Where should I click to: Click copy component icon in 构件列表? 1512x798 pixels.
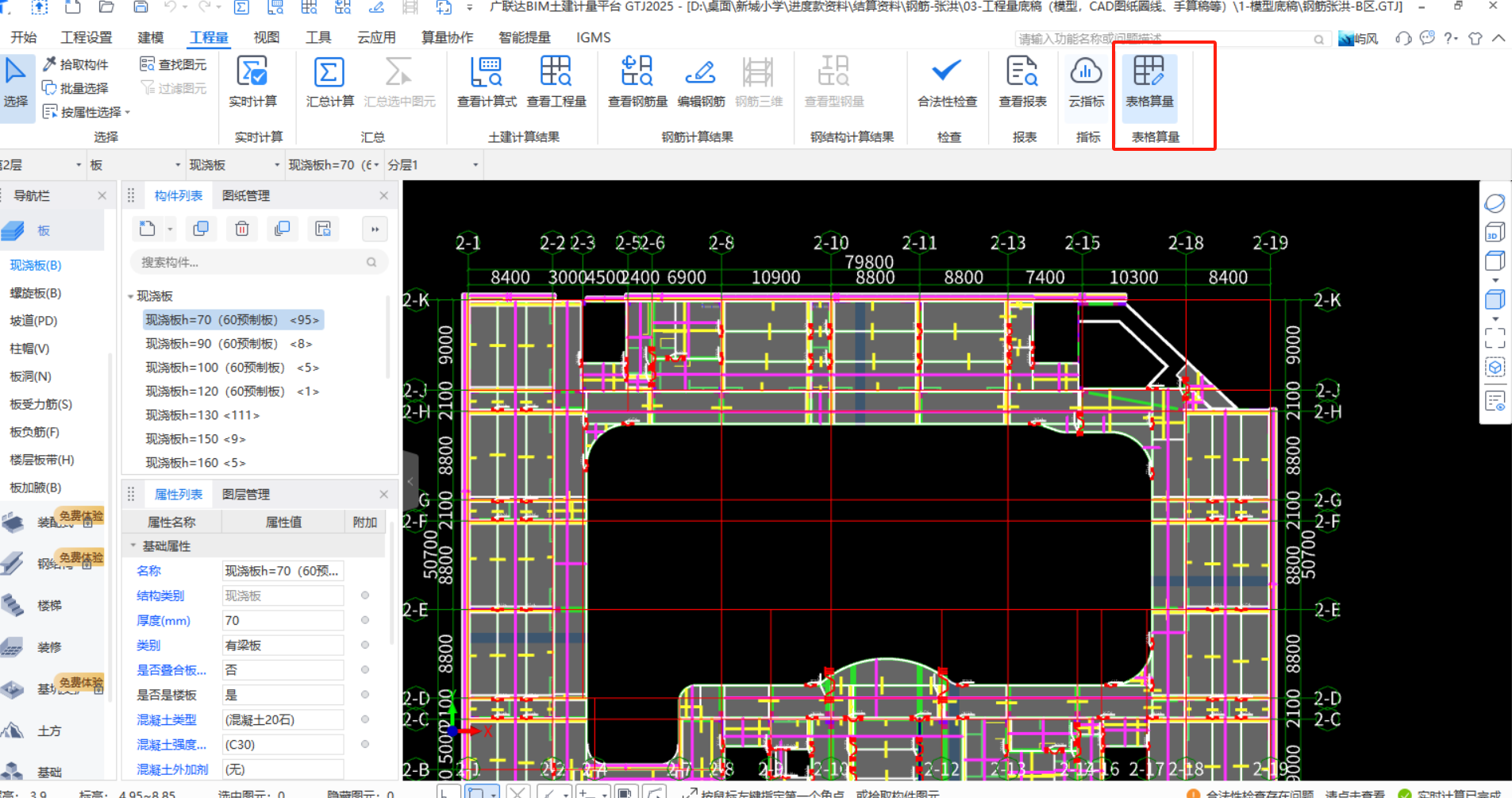point(201,229)
